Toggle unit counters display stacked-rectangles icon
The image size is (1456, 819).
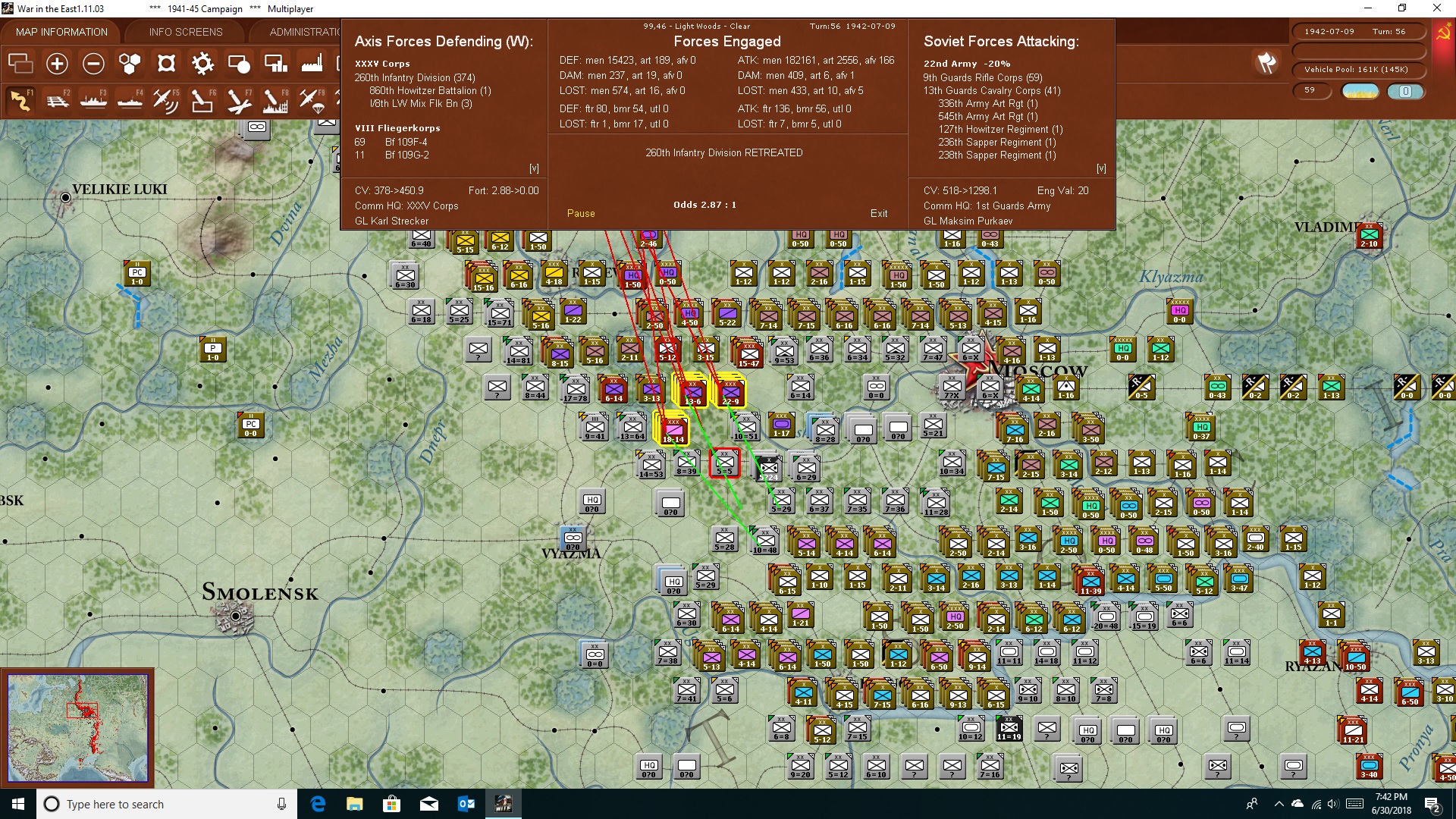20,64
